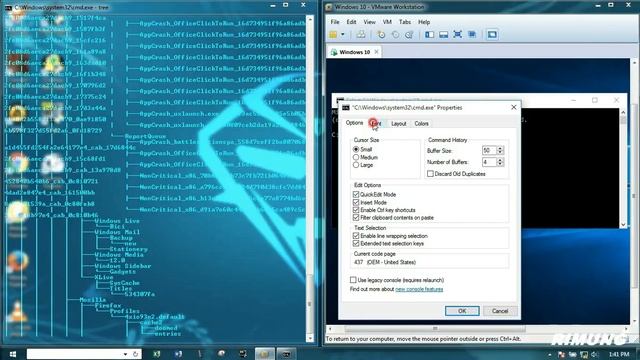640x360 pixels.
Task: Click the refresh icon beside taskbar address field
Action: (x=136, y=354)
